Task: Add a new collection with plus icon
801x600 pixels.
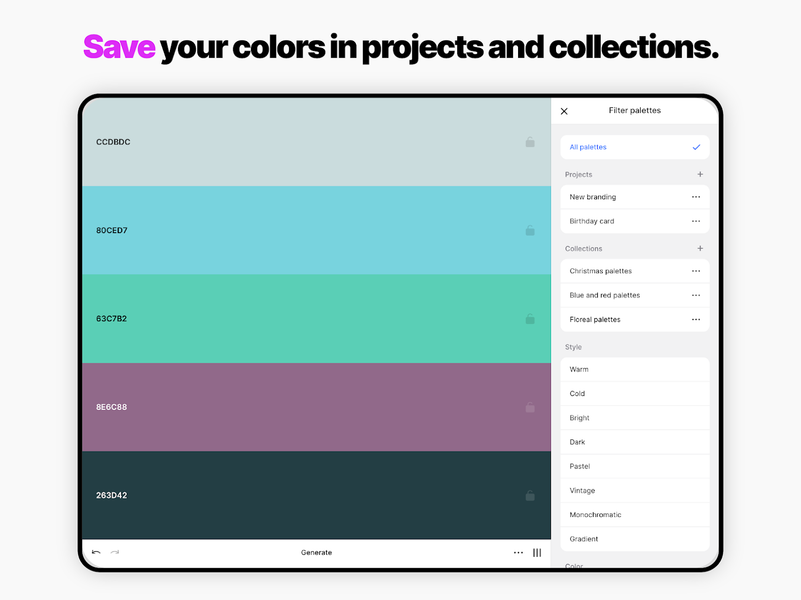Action: pyautogui.click(x=700, y=248)
